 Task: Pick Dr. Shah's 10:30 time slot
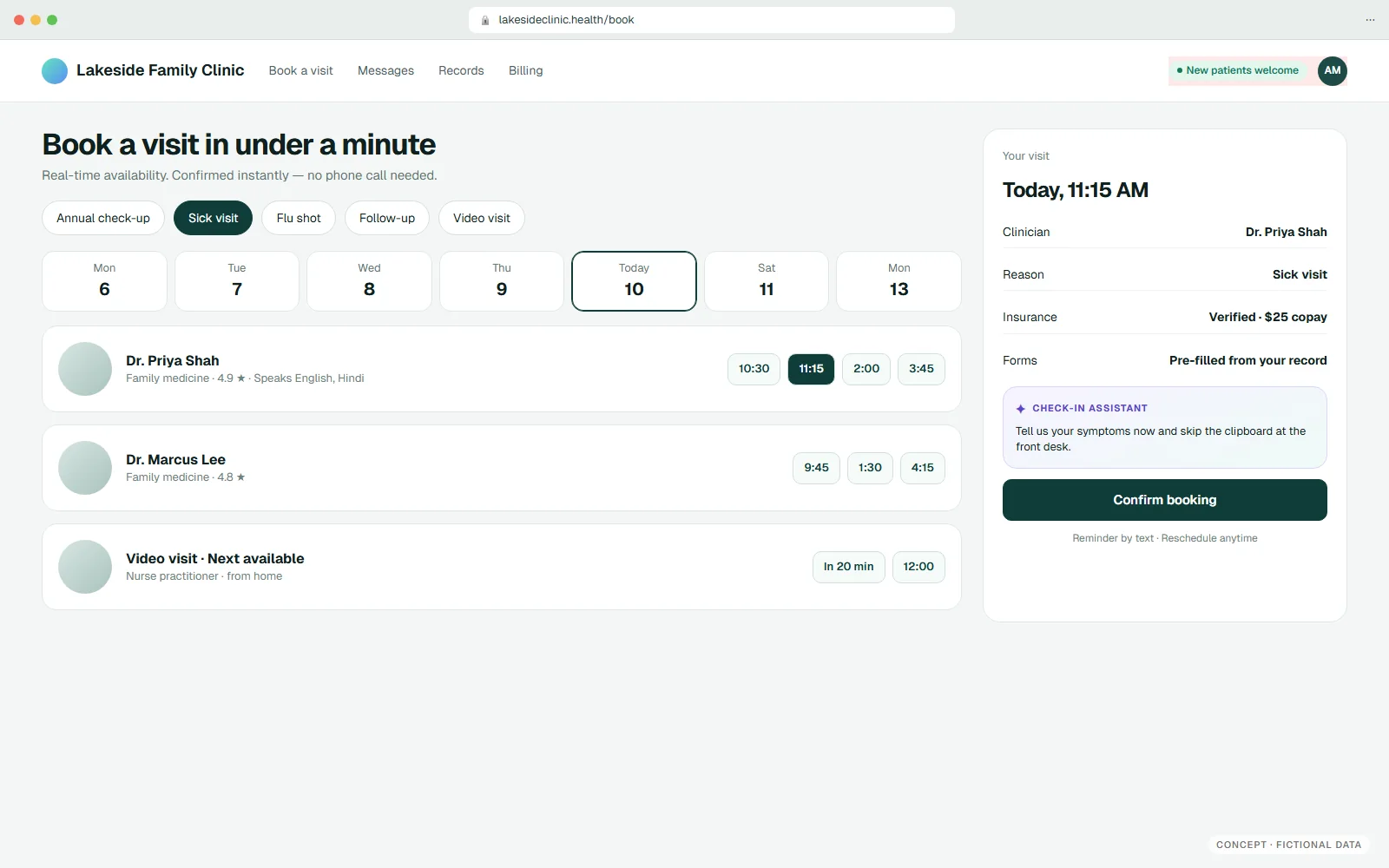coord(754,369)
